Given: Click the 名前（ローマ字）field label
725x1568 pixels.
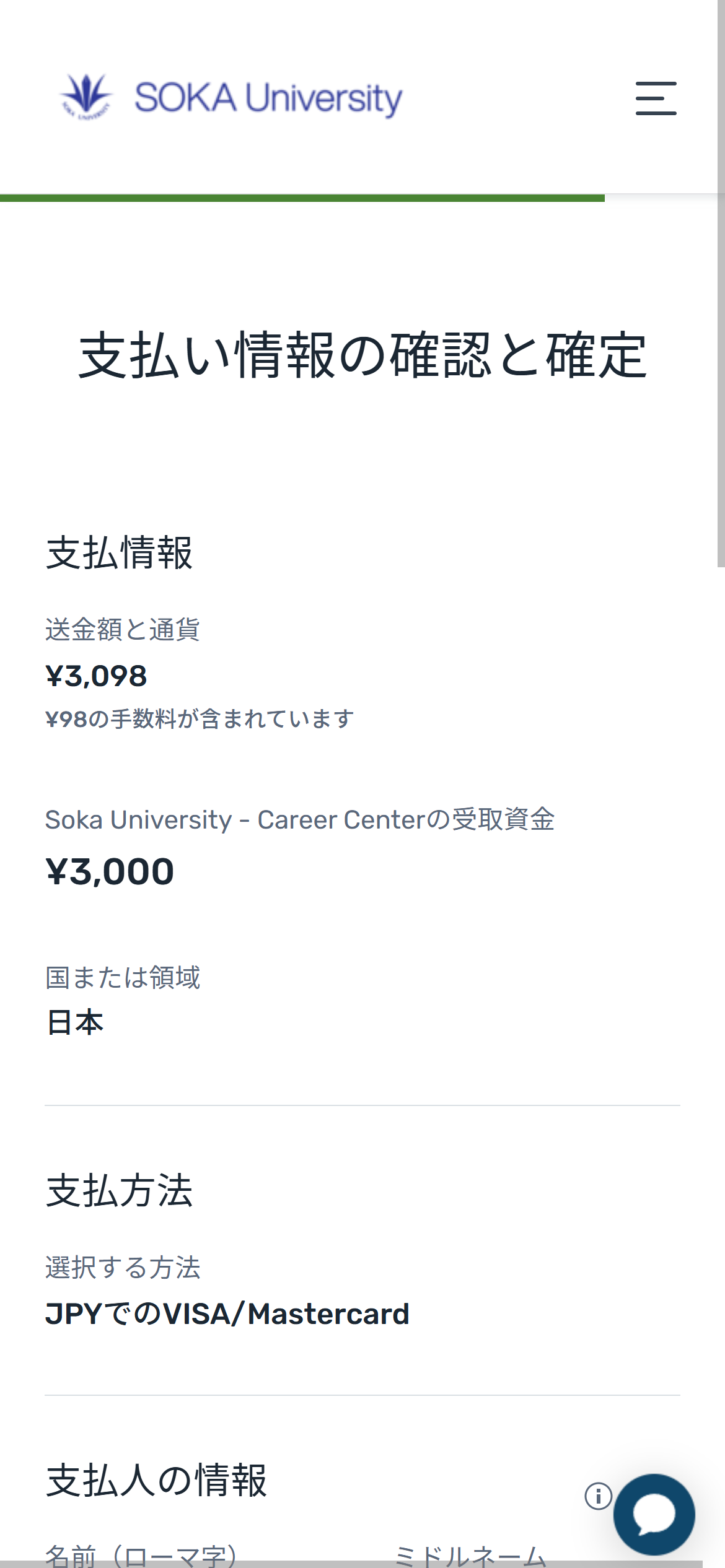Looking at the screenshot, I should 141,1554.
